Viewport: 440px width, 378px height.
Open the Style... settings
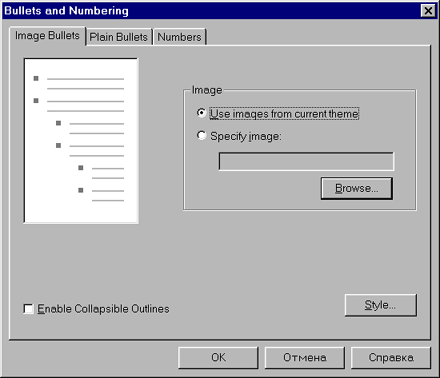click(380, 305)
